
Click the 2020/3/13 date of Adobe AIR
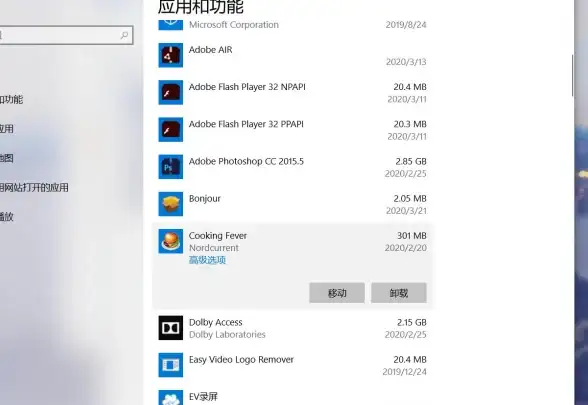[x=406, y=62]
